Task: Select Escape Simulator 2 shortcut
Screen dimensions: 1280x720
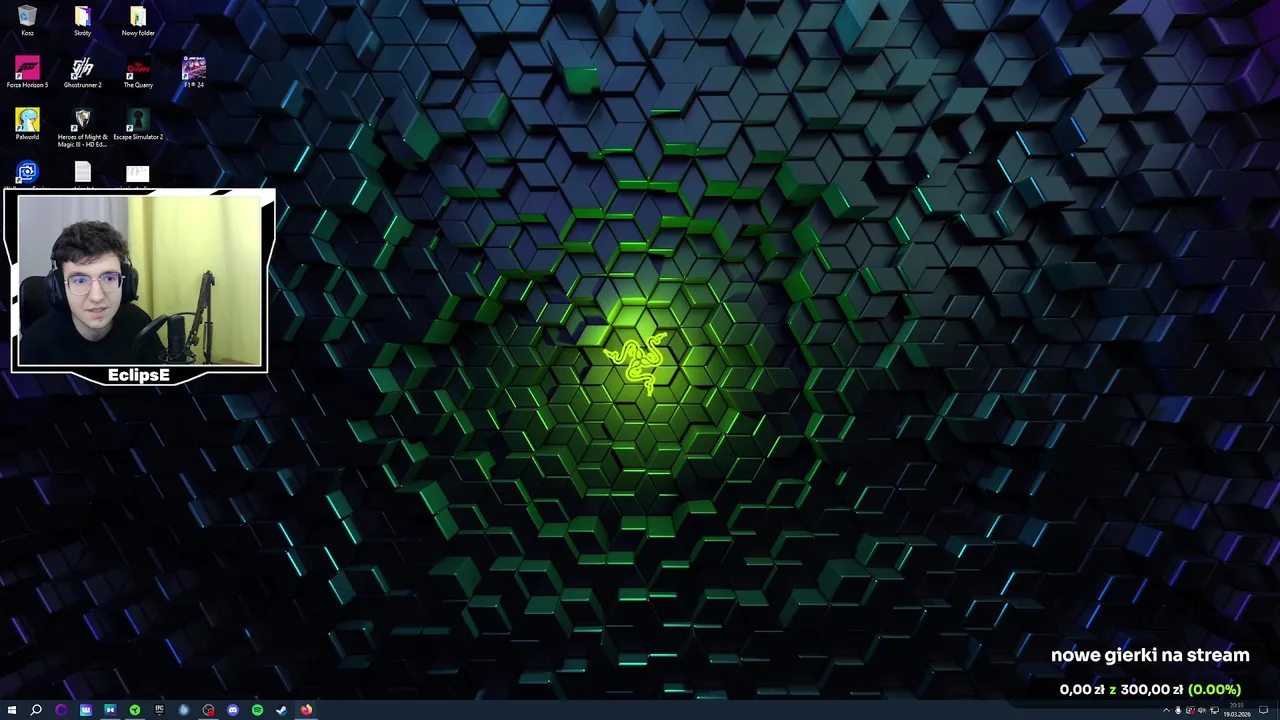Action: point(138,124)
